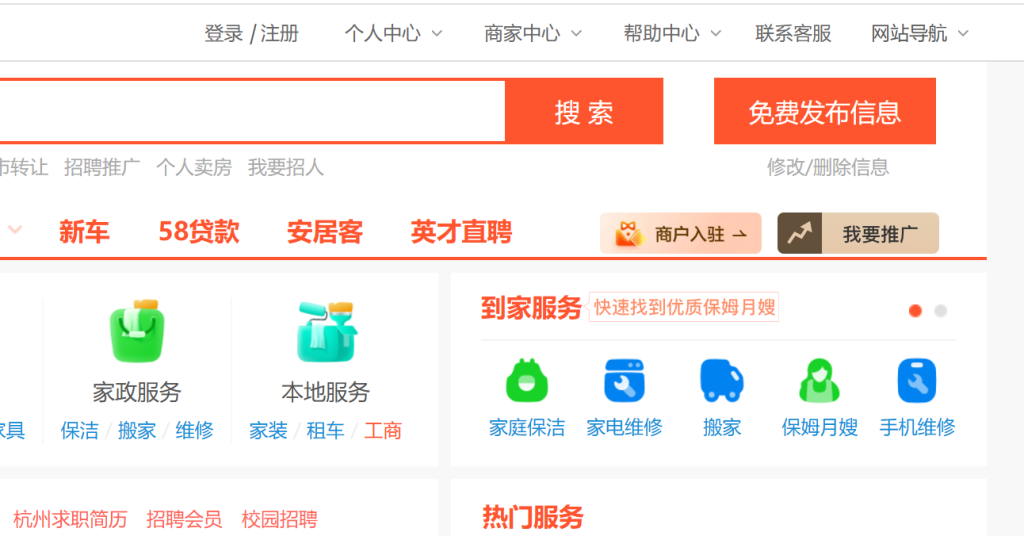Go to the 英才直聘 tab
The image size is (1024, 536).
[x=461, y=232]
